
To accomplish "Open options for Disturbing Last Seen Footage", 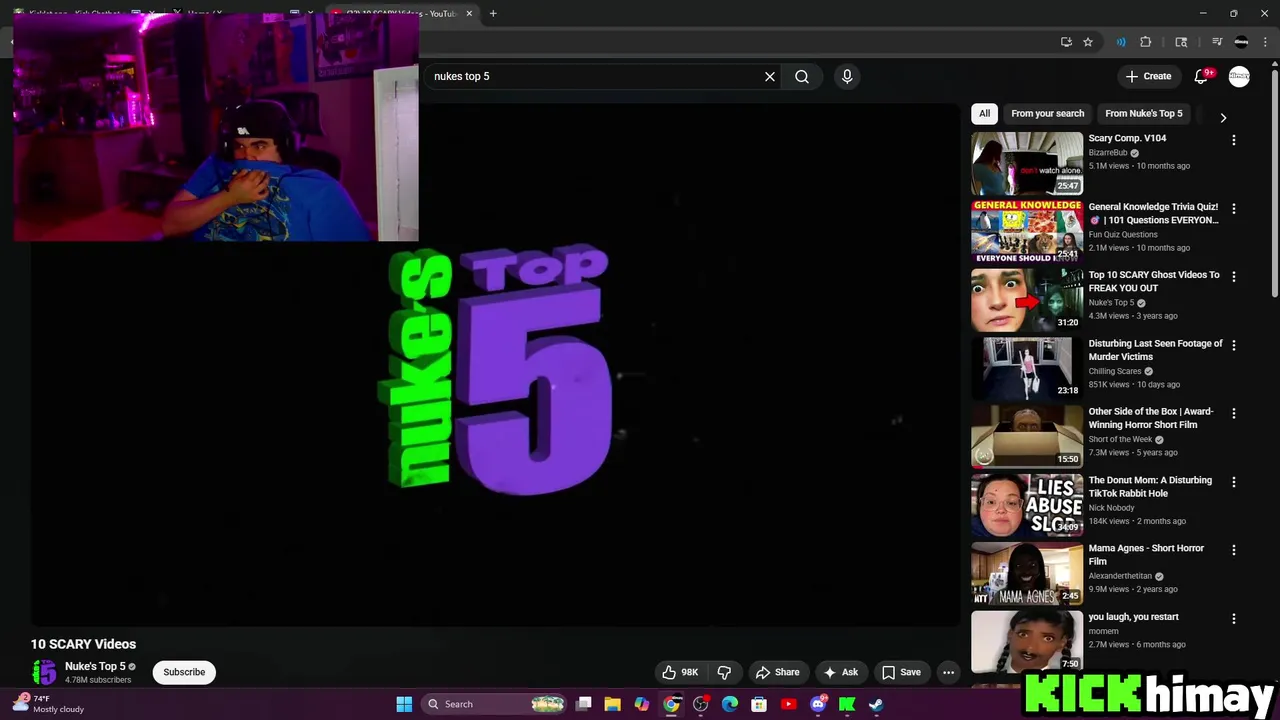I will (1233, 345).
